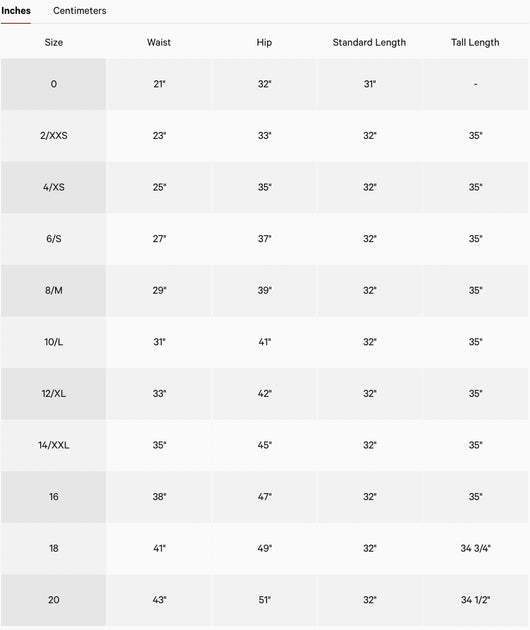530x630 pixels.
Task: Select the Inches tab
Action: (16, 11)
